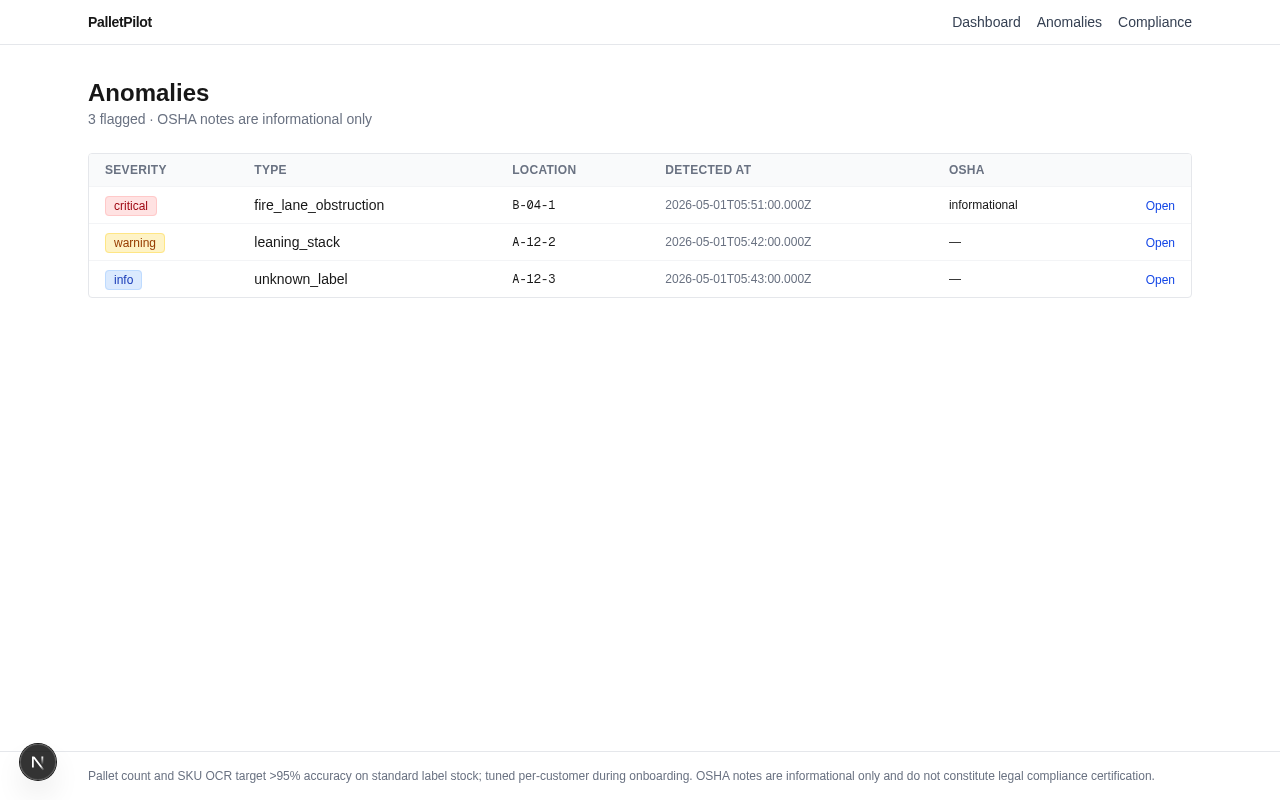The height and width of the screenshot is (800, 1280).
Task: Click the informational OSHA cell
Action: click(x=983, y=205)
